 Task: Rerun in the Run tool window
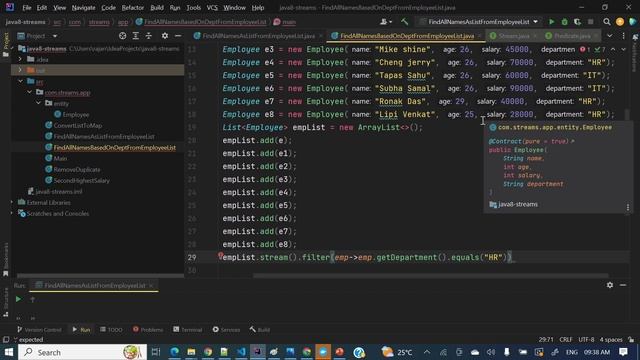click(x=18, y=299)
